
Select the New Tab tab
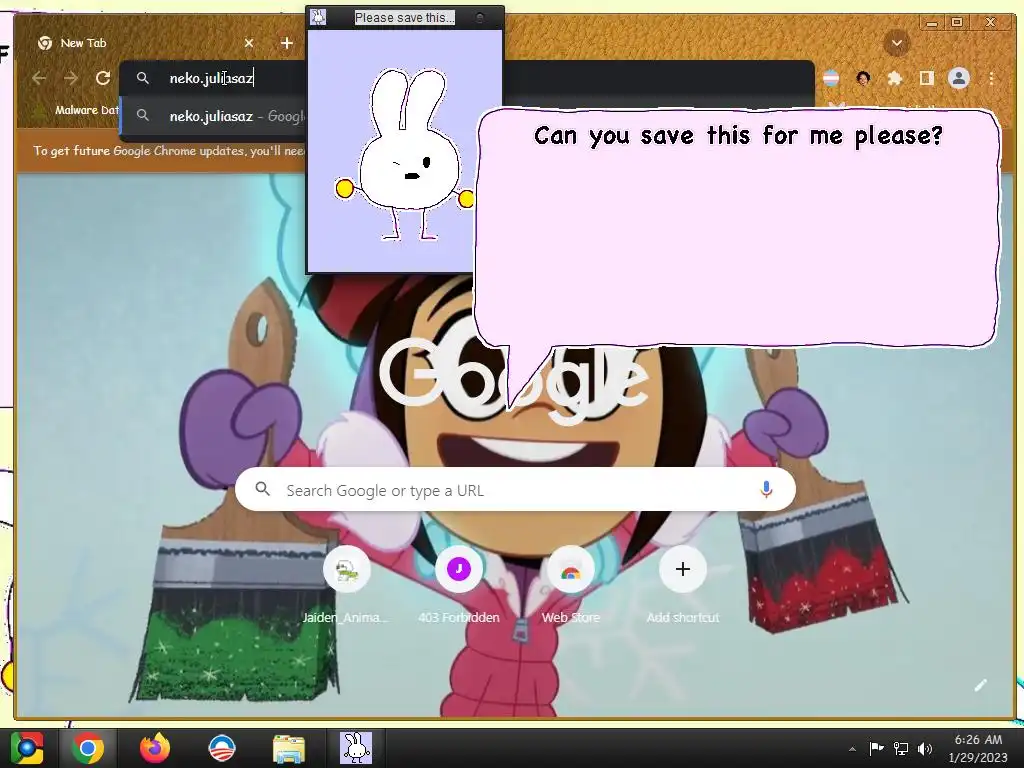point(145,43)
